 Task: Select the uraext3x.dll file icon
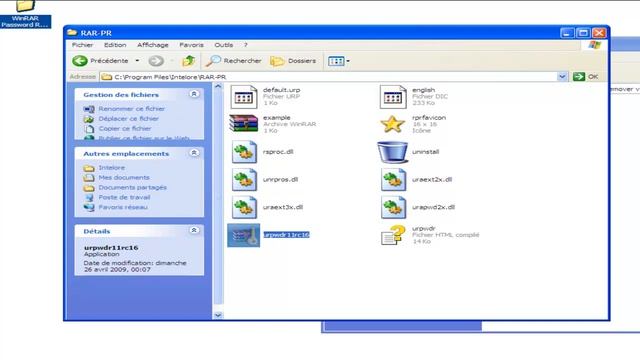(244, 207)
